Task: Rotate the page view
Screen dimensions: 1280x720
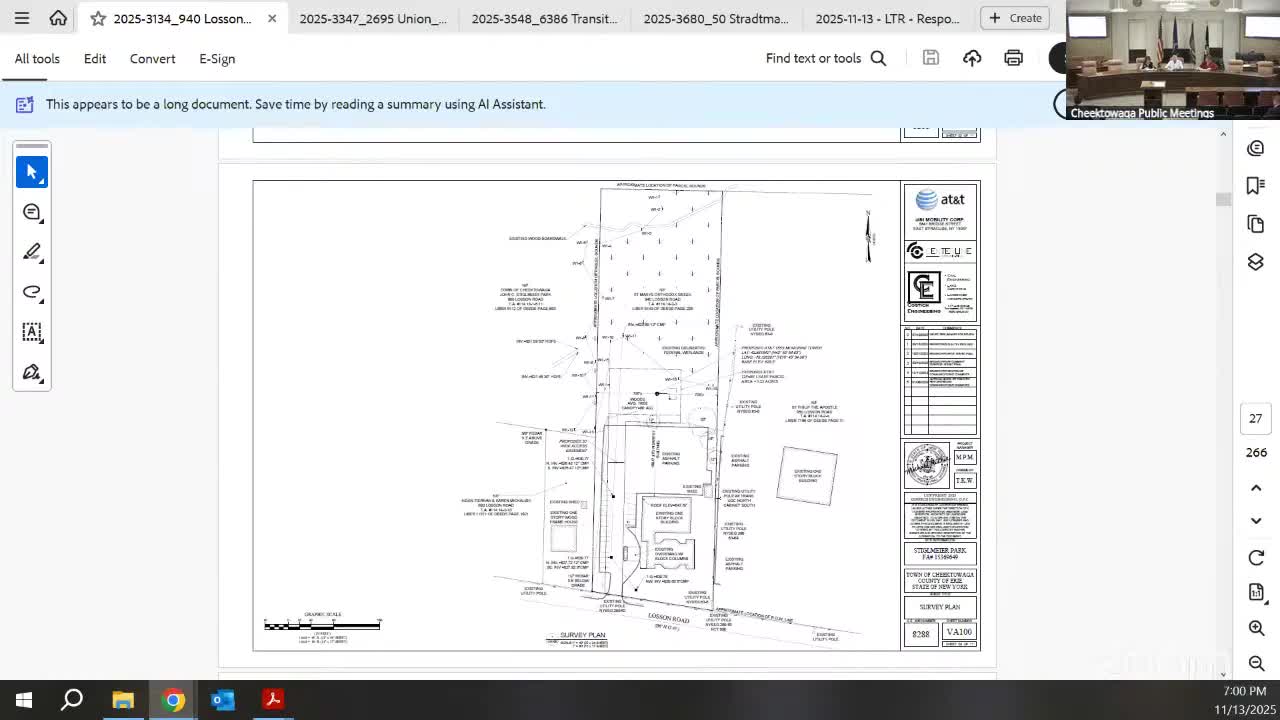Action: click(x=1256, y=558)
